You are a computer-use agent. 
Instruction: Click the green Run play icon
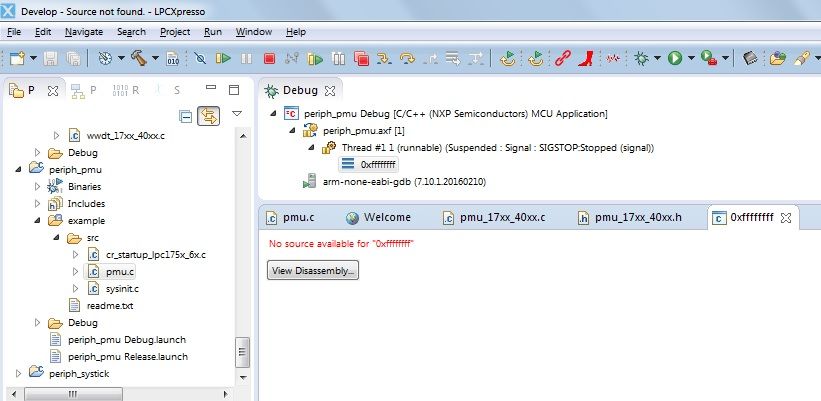[x=674, y=58]
